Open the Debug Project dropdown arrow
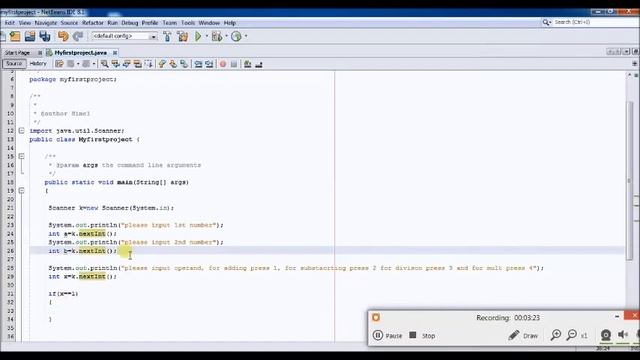The image size is (640, 360). pyautogui.click(x=226, y=36)
